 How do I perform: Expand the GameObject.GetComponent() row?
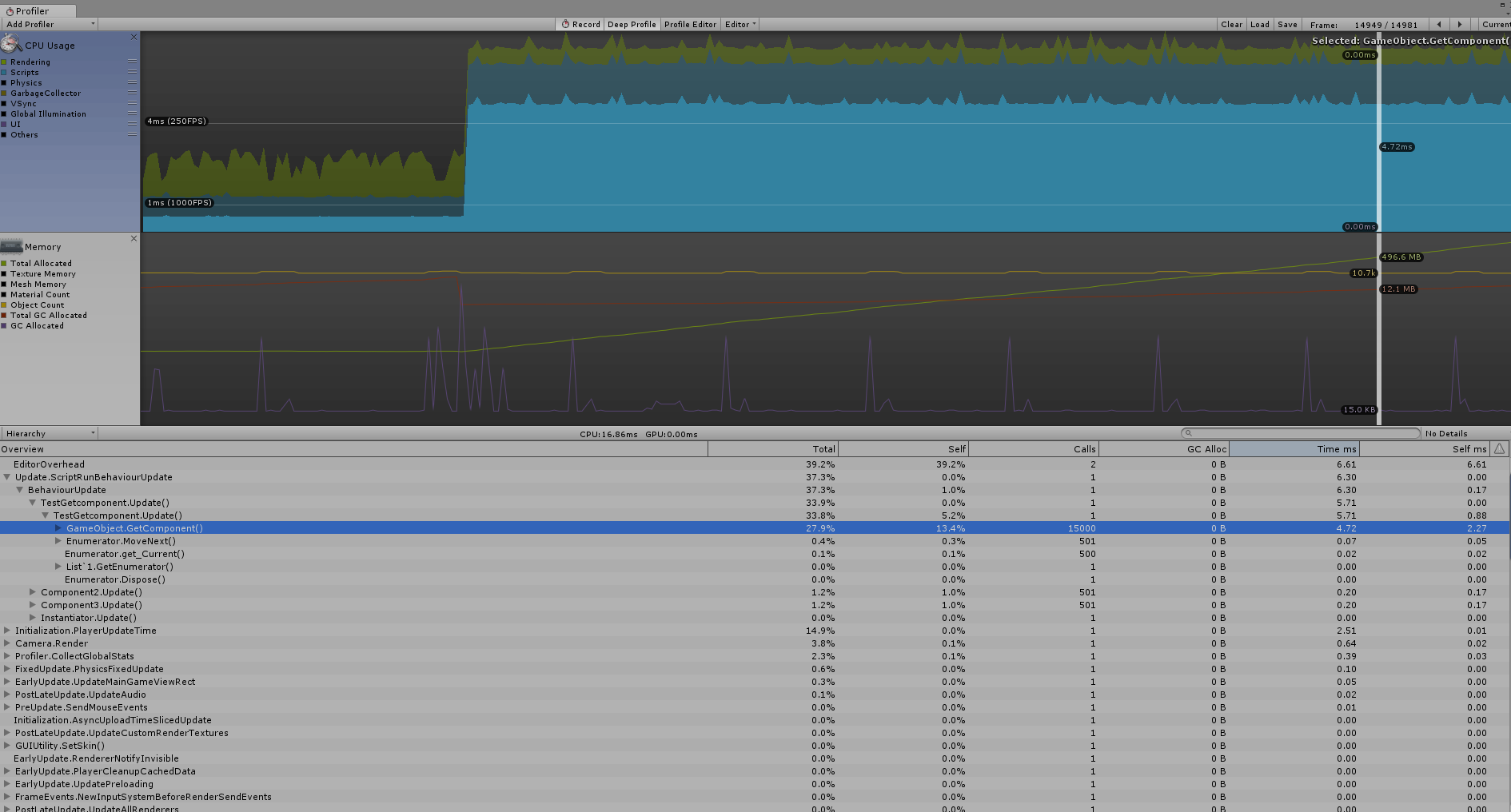pos(58,528)
